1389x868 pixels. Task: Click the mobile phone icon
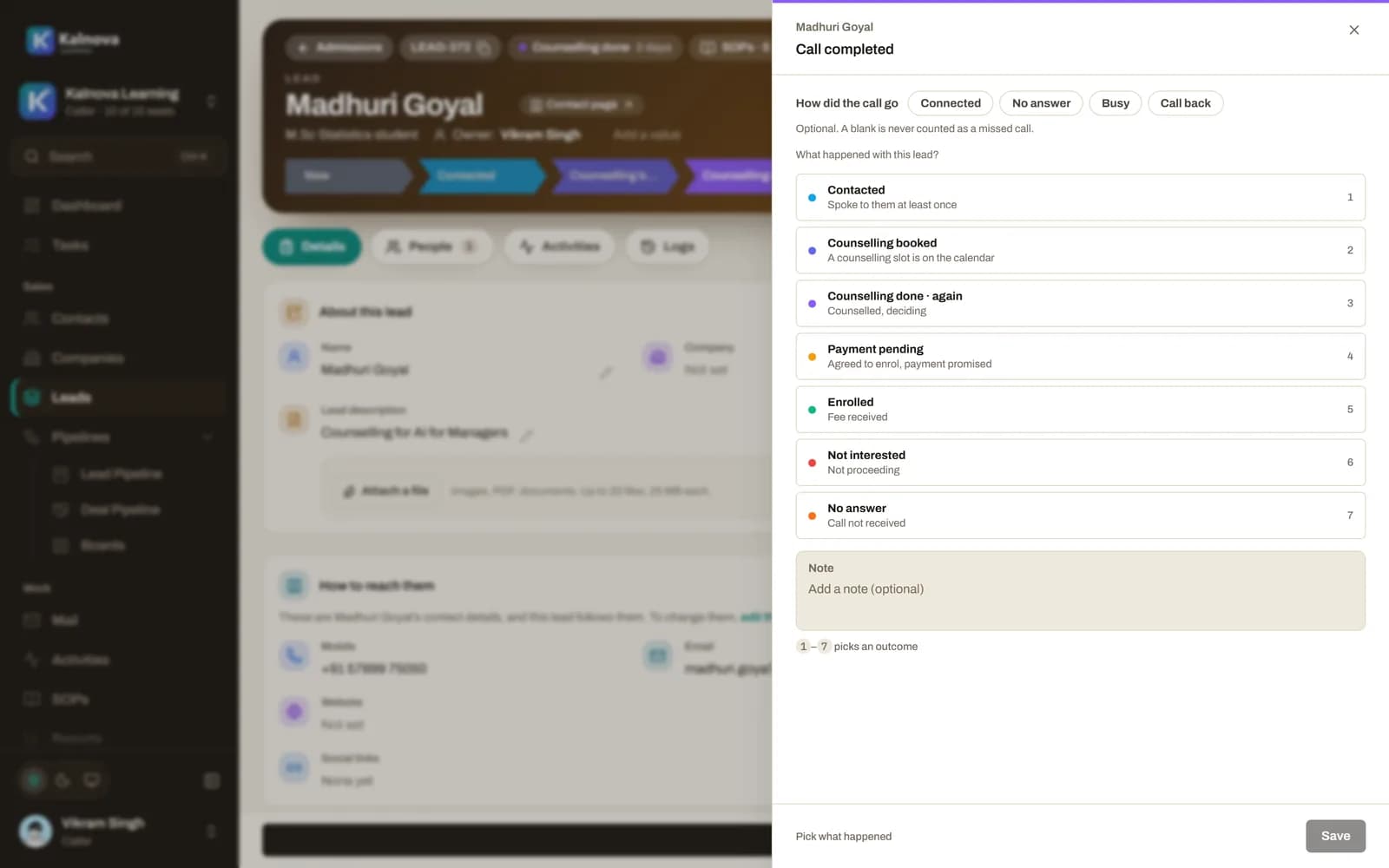pyautogui.click(x=294, y=656)
